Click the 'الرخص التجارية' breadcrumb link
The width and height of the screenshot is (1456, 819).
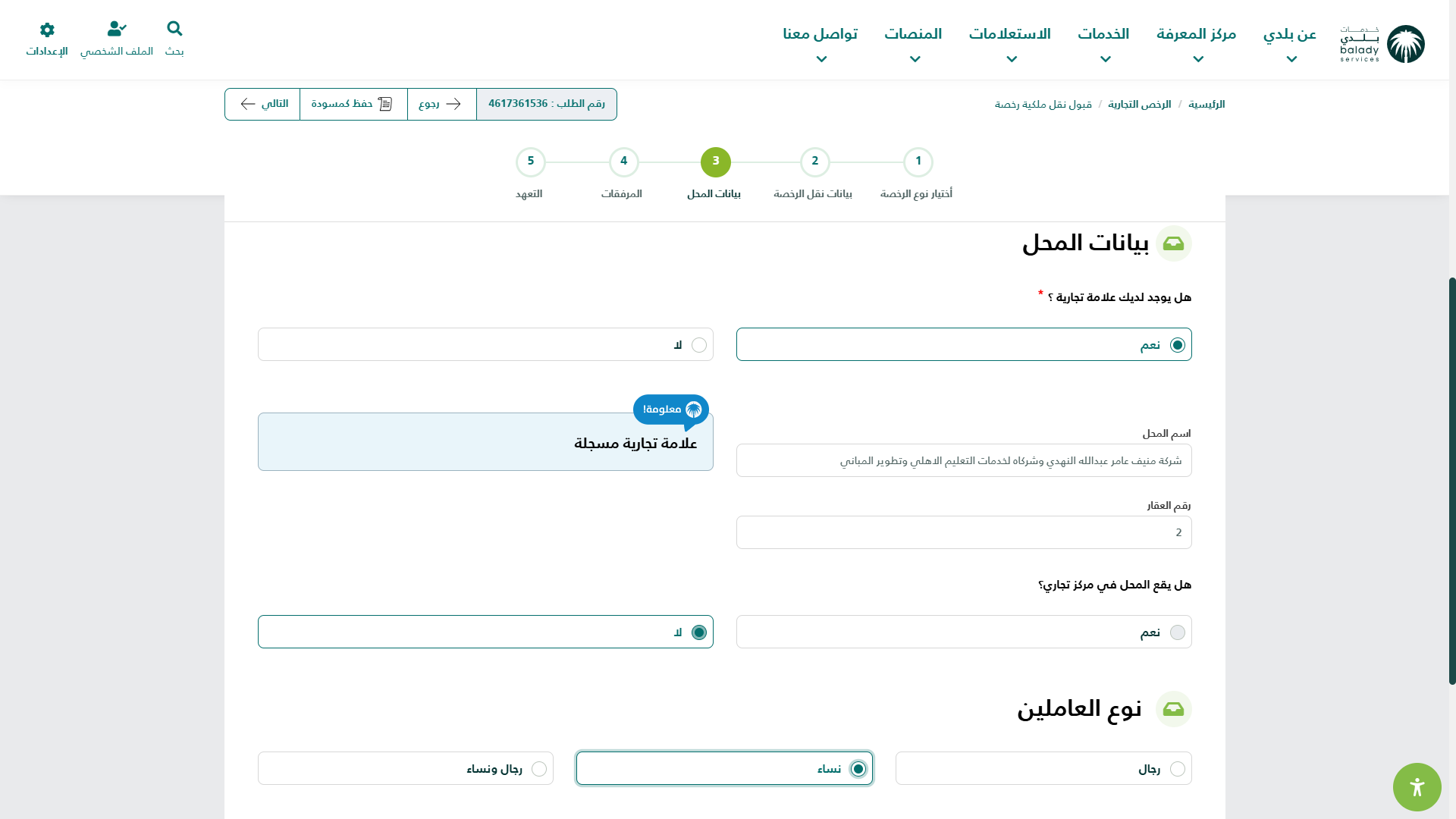coord(1139,105)
